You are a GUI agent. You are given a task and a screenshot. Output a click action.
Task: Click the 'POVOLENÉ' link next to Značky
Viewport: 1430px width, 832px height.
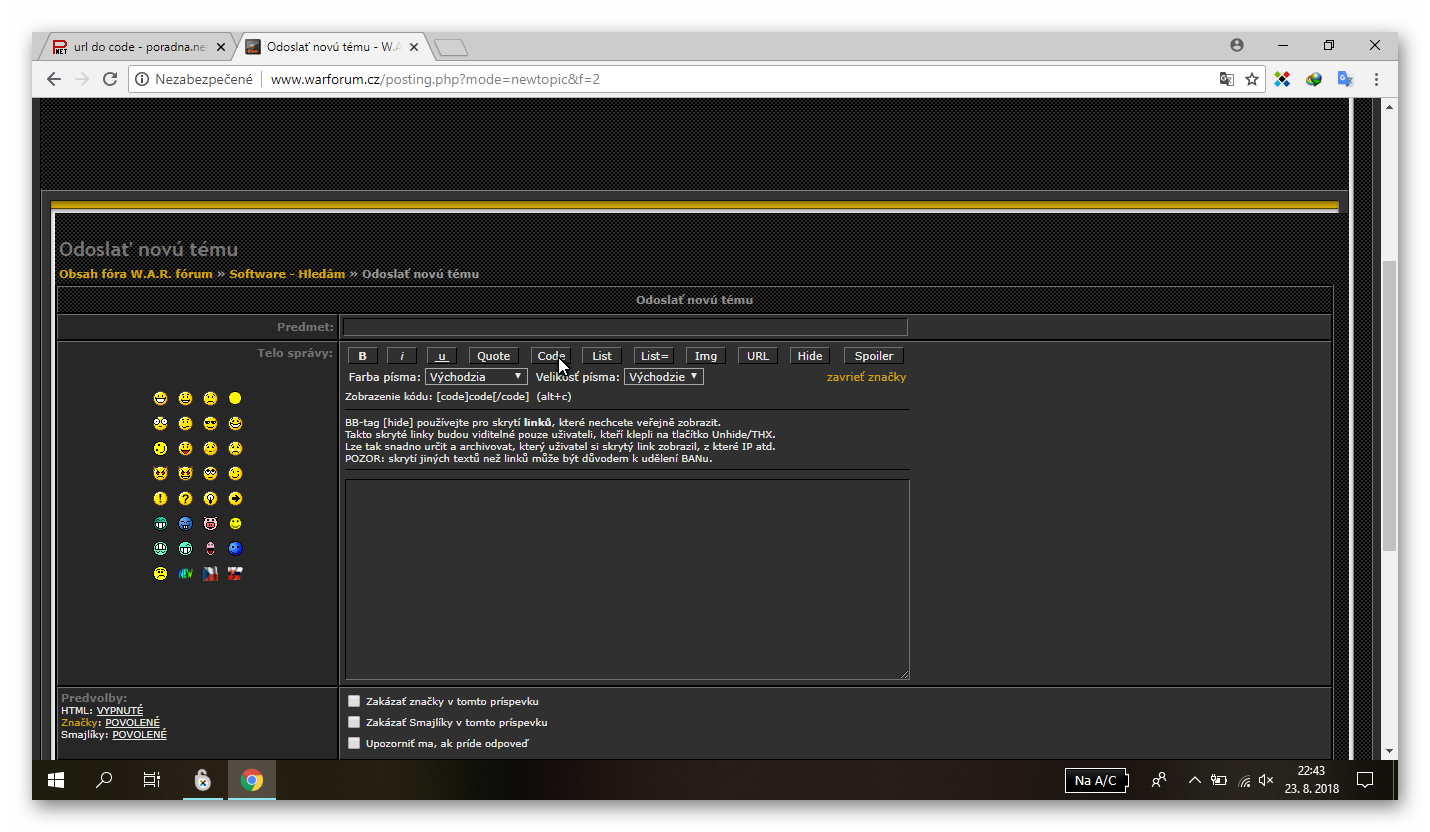coord(132,722)
